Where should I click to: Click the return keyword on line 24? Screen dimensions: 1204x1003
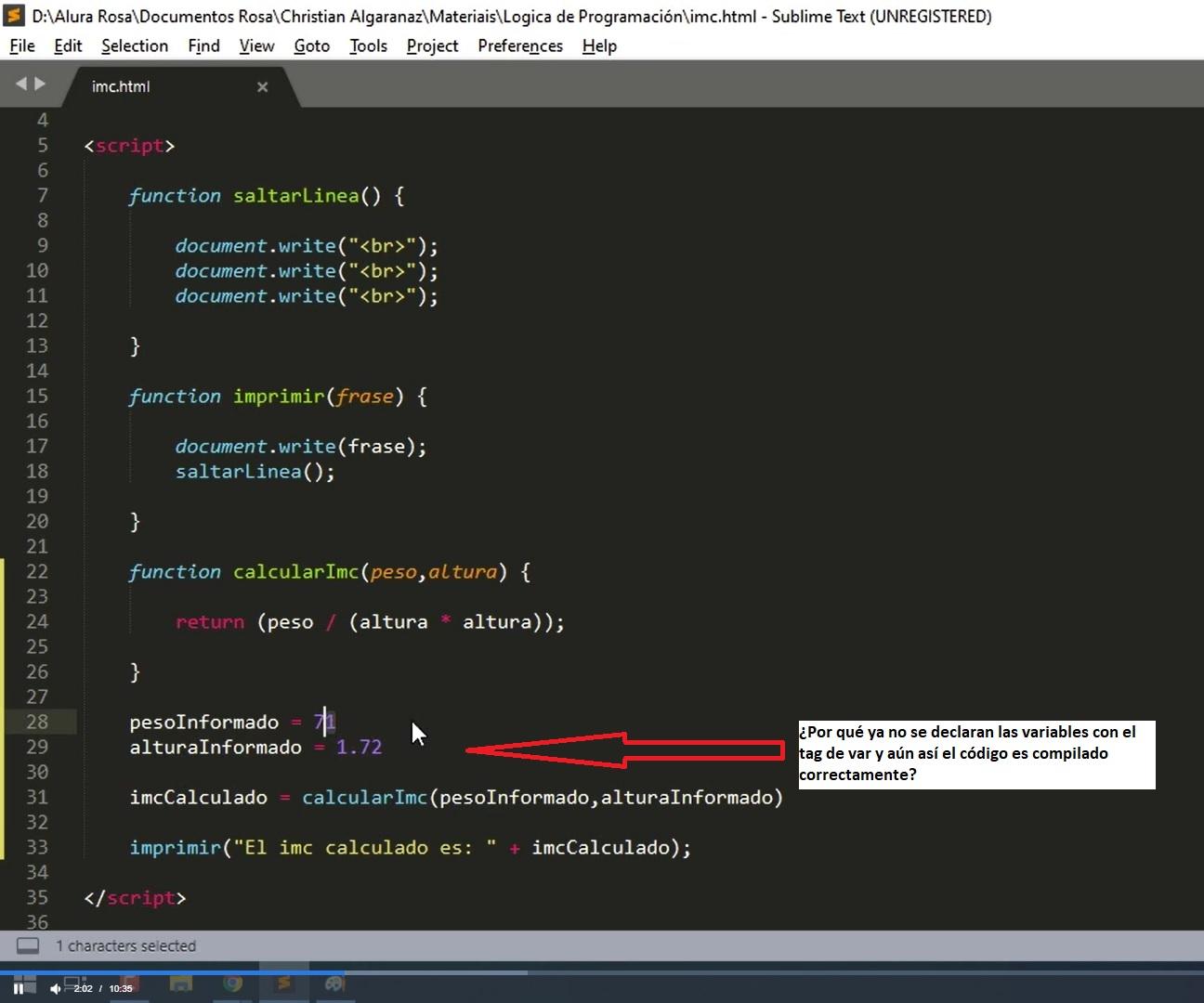210,622
